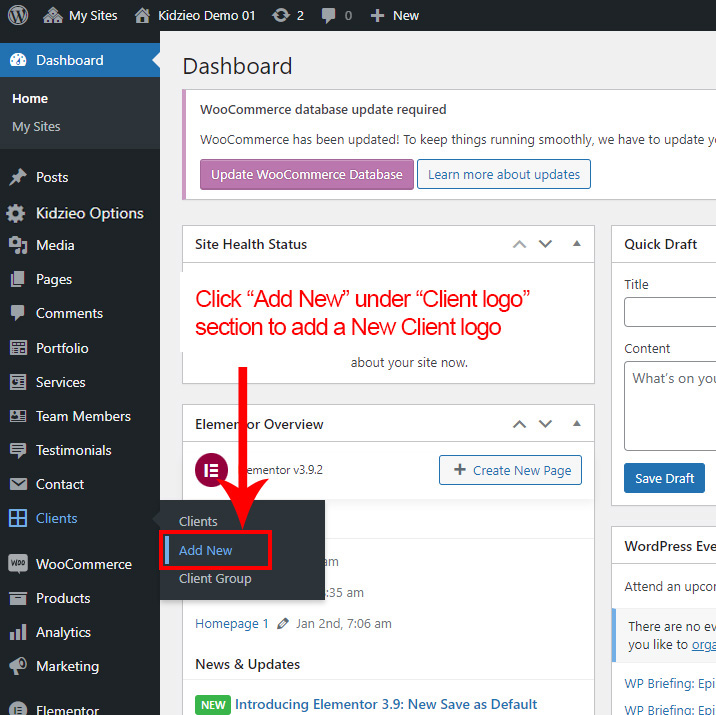Click Create New Page button

(x=510, y=470)
